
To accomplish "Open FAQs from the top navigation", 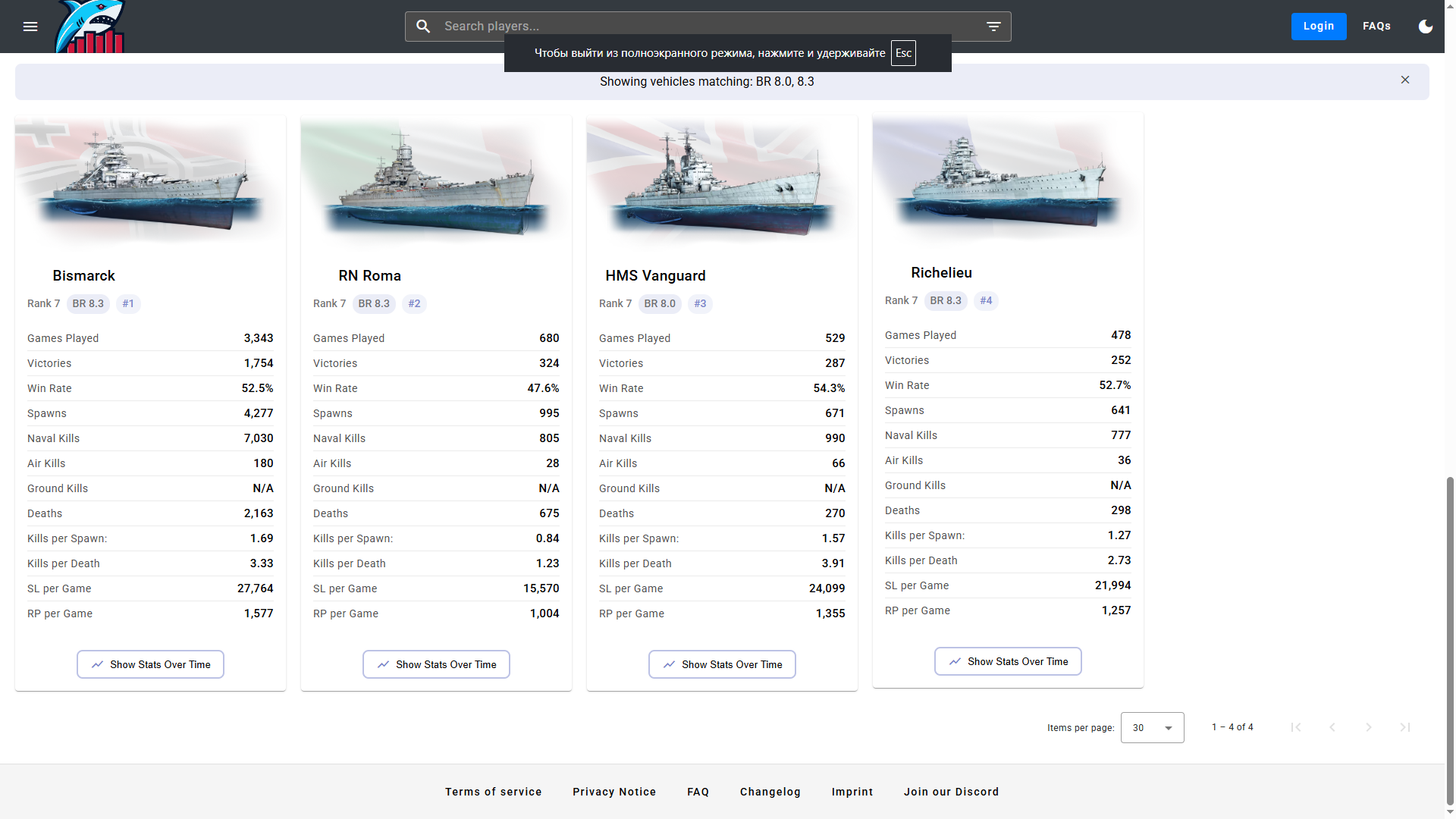I will (1376, 26).
